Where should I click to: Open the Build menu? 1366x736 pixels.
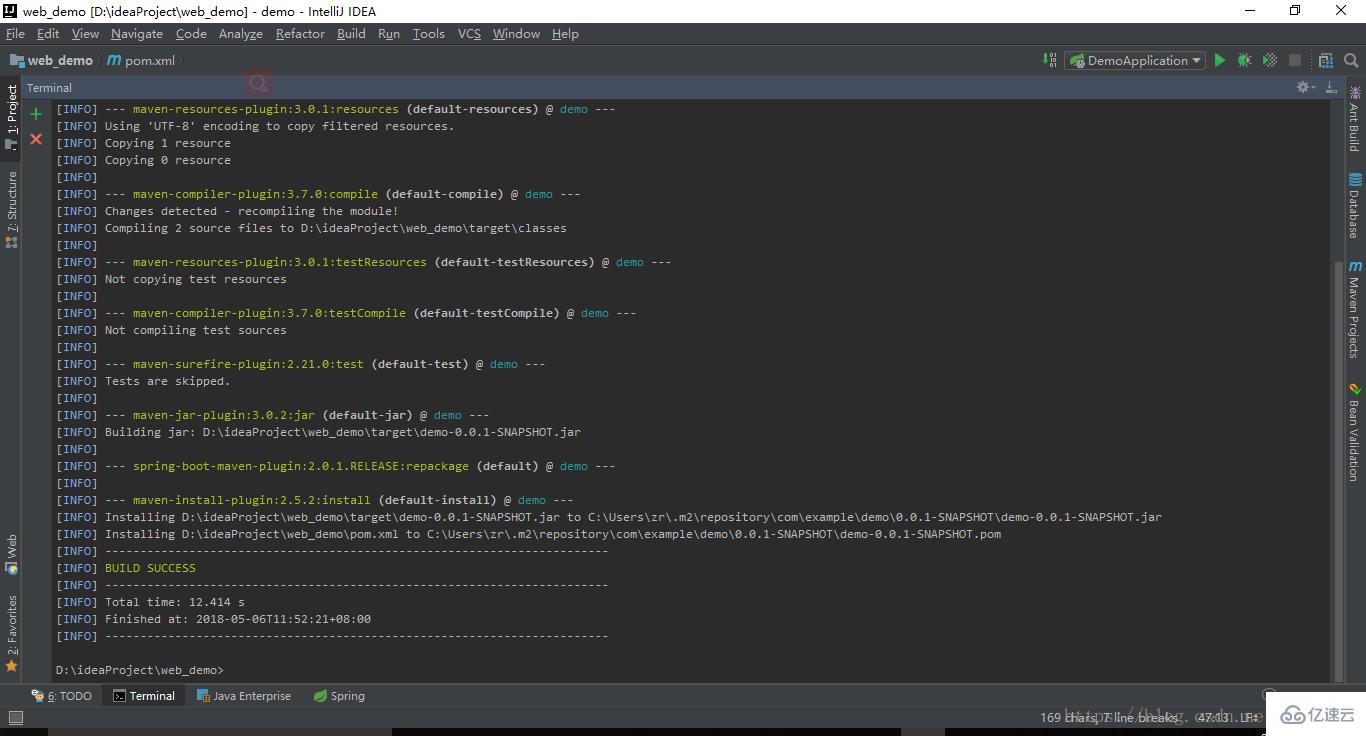point(351,33)
